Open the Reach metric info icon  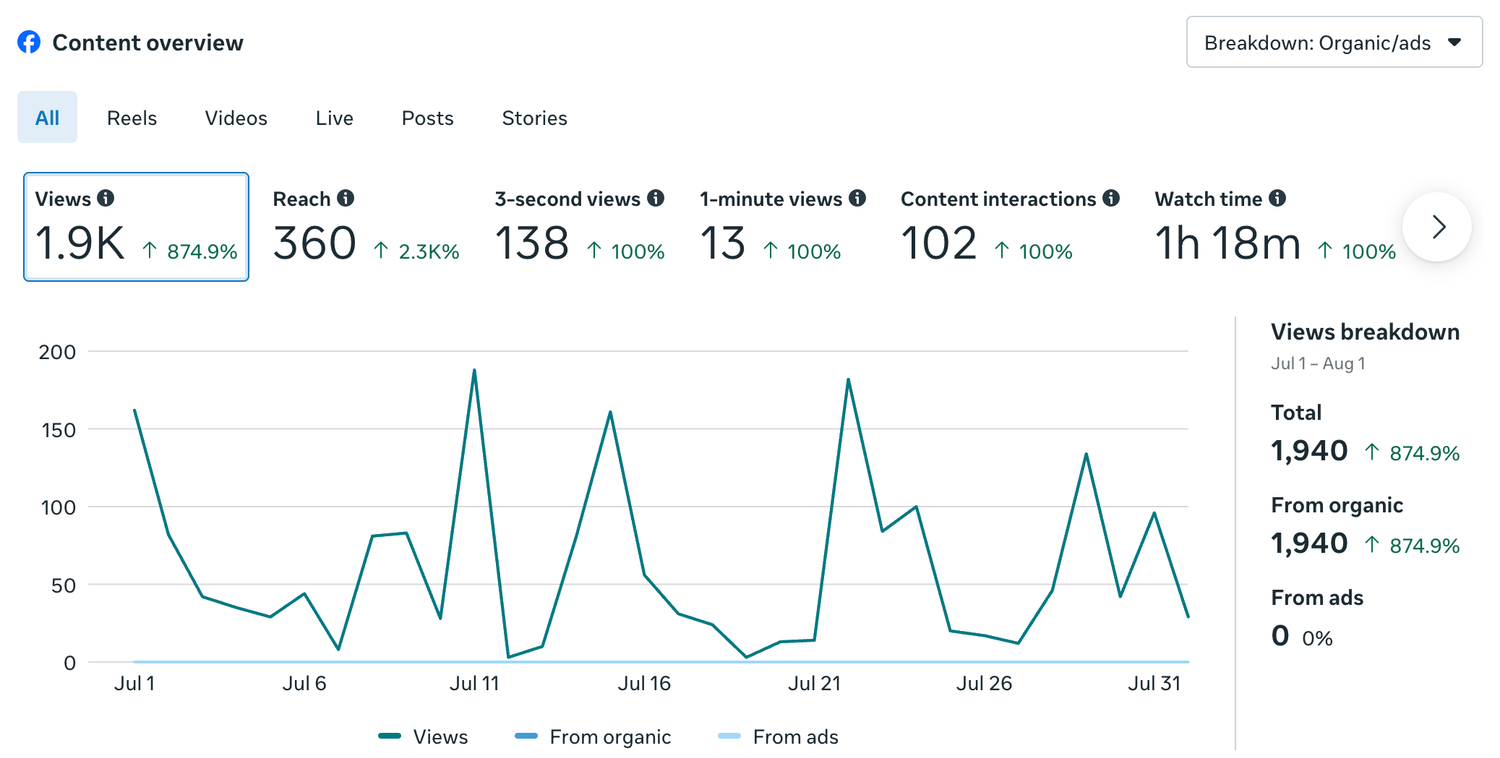tap(345, 198)
